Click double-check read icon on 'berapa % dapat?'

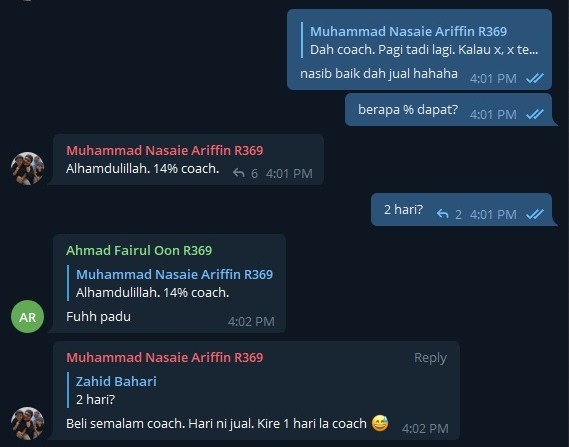tap(535, 114)
